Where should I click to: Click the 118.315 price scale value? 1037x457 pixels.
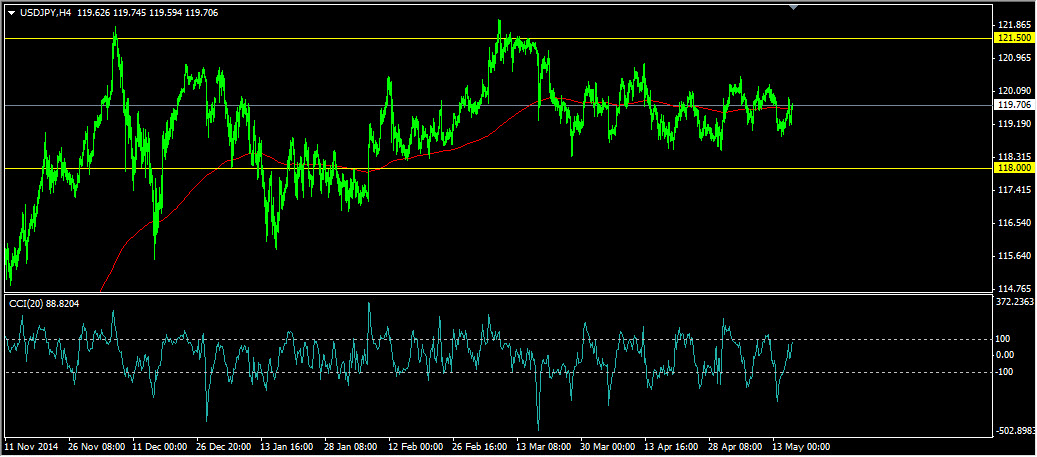tap(1014, 157)
